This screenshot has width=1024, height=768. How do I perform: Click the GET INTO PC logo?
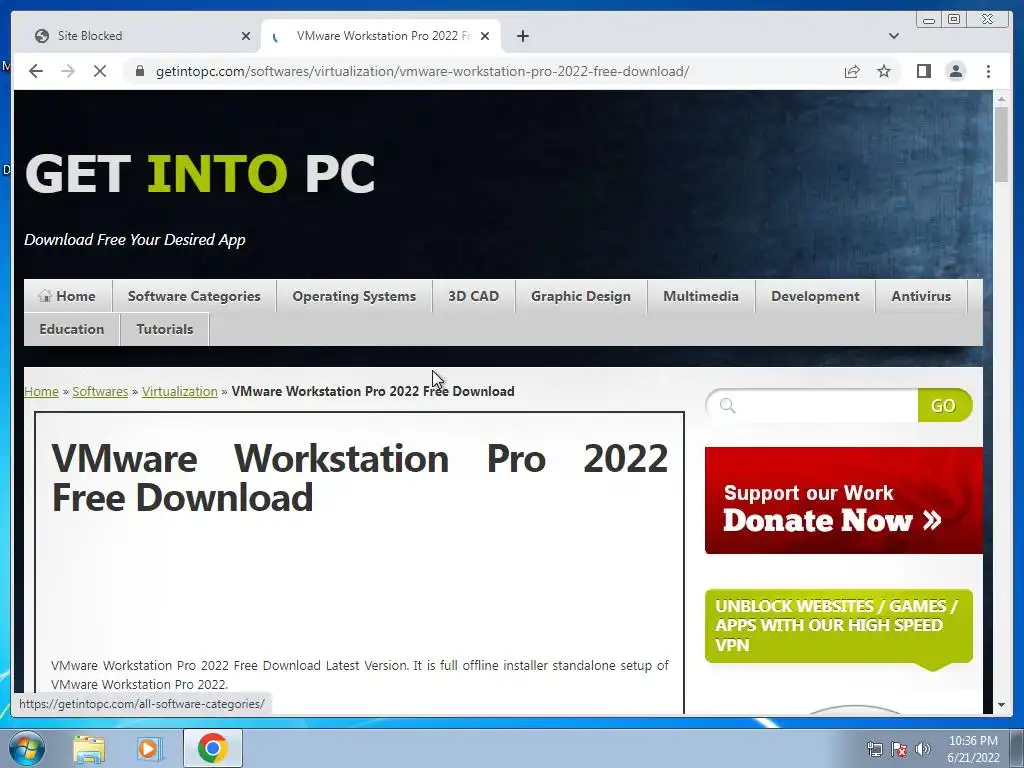tap(200, 174)
